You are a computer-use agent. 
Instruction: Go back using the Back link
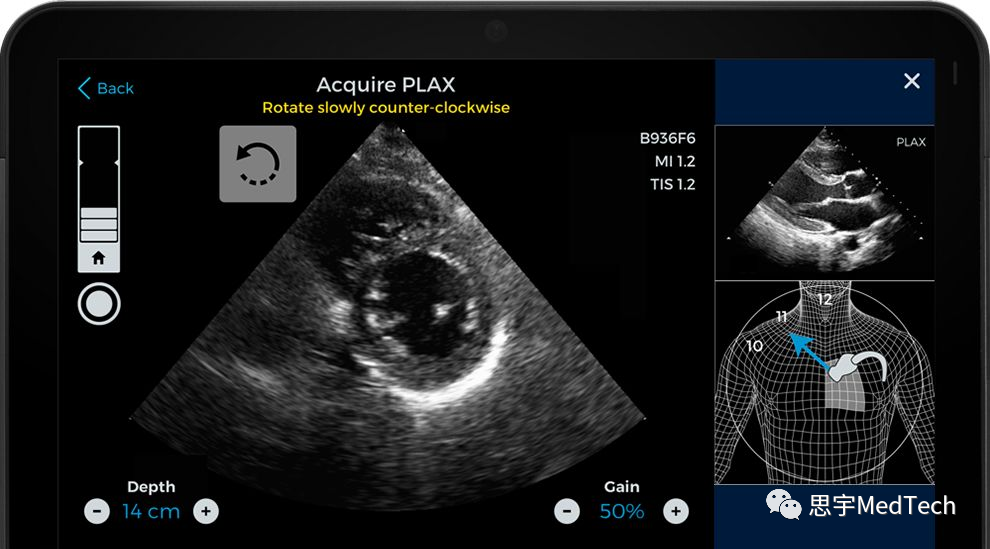pyautogui.click(x=106, y=88)
